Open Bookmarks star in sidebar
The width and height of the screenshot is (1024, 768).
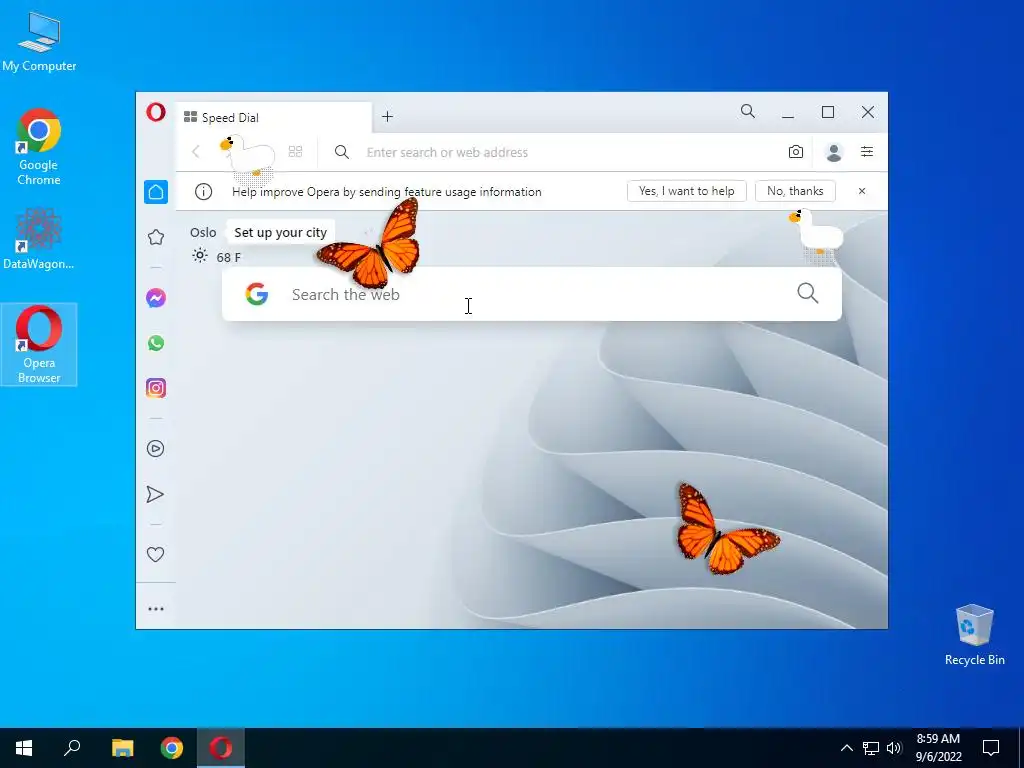click(155, 237)
